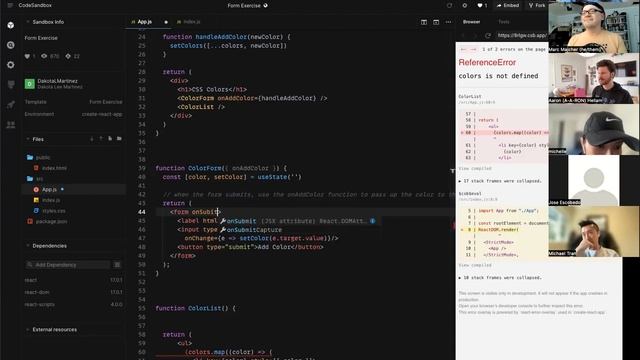This screenshot has height=360, width=640.
Task: Open the Live collaboration sidebar icon
Action: click(x=11, y=124)
